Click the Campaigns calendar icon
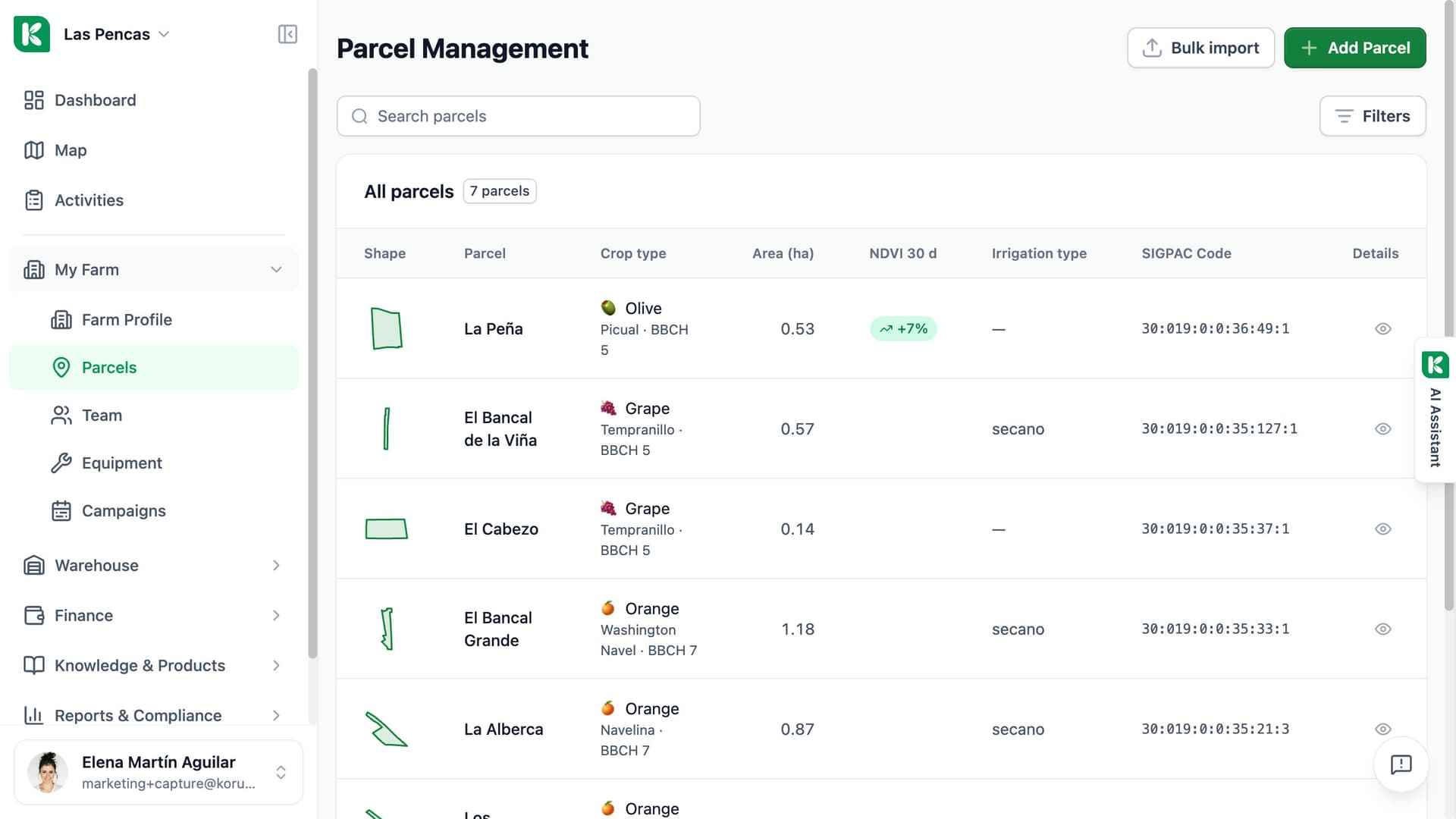Screen dimensions: 1456x819 (61, 511)
